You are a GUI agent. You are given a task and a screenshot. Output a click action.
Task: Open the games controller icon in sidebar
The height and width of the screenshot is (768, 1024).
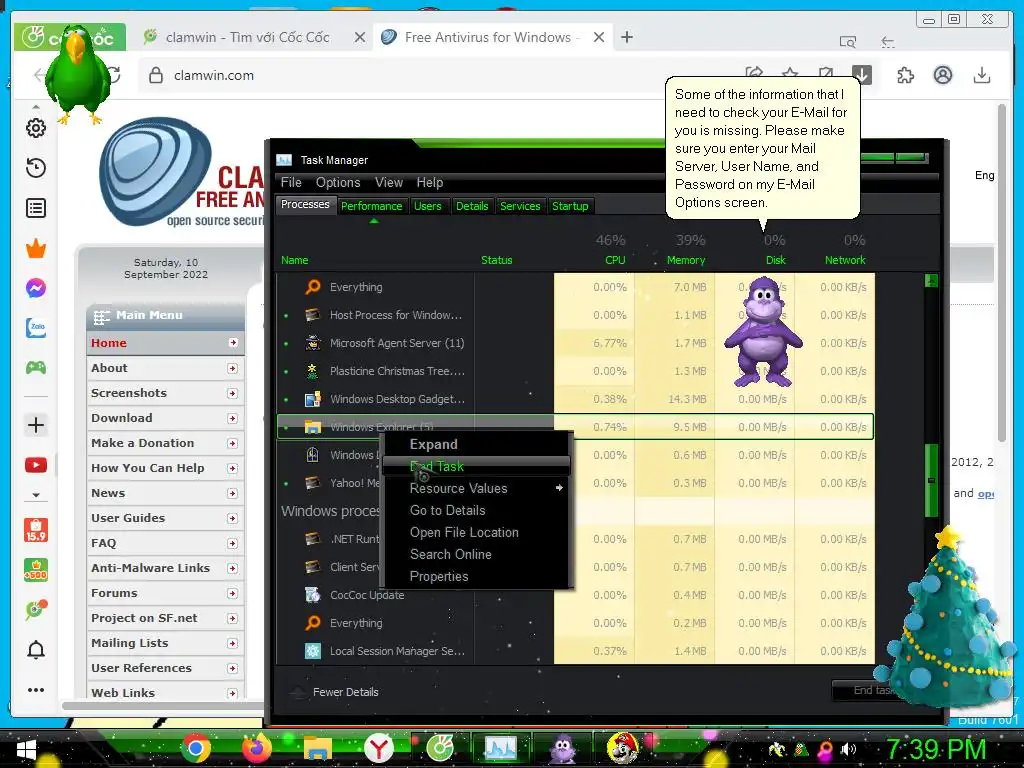36,368
